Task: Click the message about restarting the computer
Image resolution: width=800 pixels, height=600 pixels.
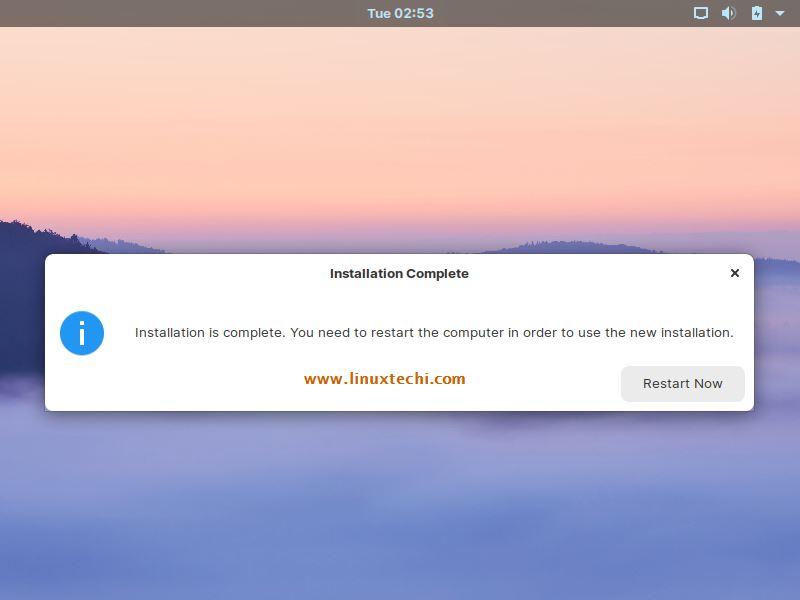Action: [434, 333]
